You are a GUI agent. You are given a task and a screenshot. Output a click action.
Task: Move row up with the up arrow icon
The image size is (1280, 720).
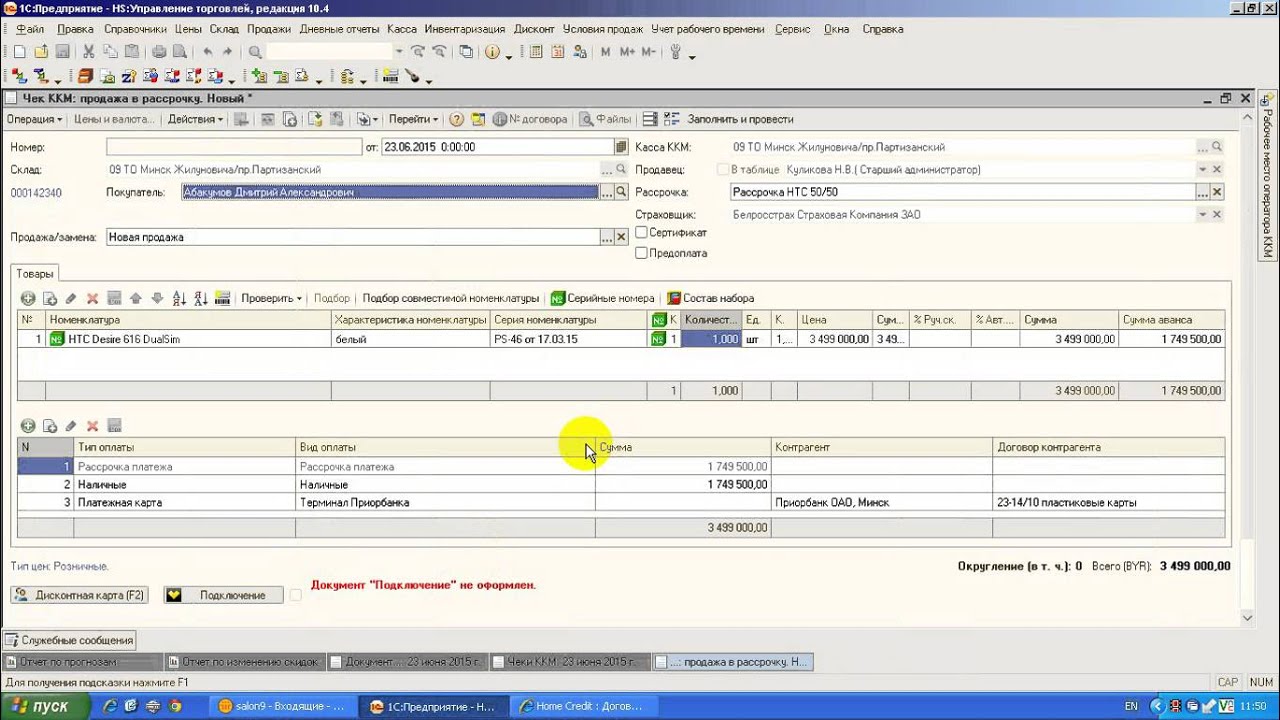pyautogui.click(x=136, y=298)
